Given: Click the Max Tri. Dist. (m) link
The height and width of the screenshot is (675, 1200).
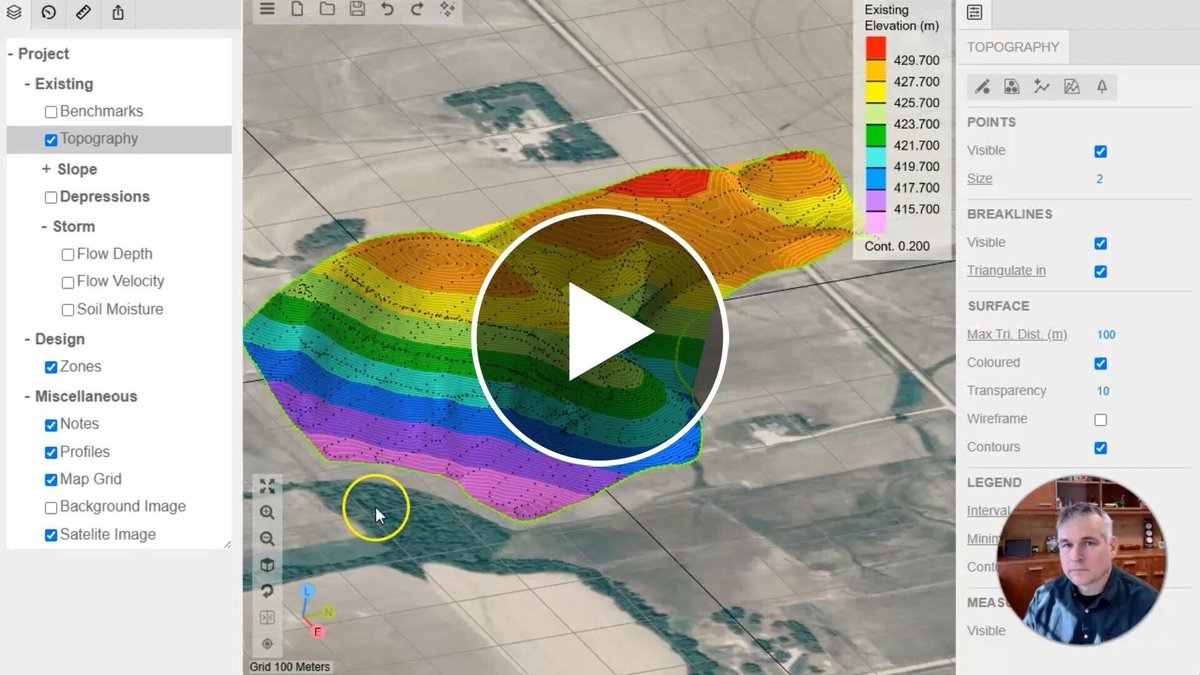Looking at the screenshot, I should (1017, 335).
